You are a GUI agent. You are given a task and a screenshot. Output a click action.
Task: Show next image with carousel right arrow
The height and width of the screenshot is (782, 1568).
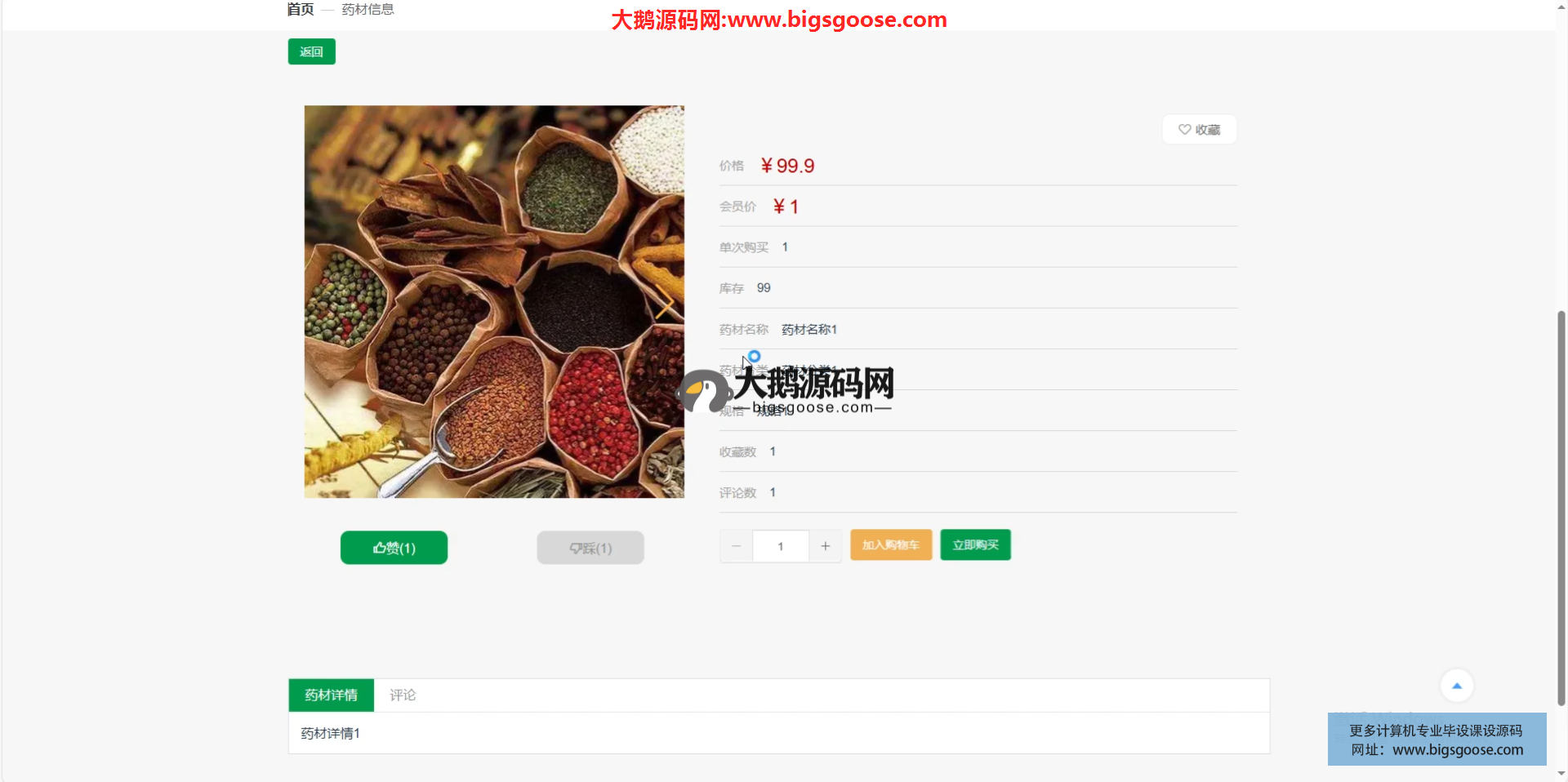click(x=665, y=302)
